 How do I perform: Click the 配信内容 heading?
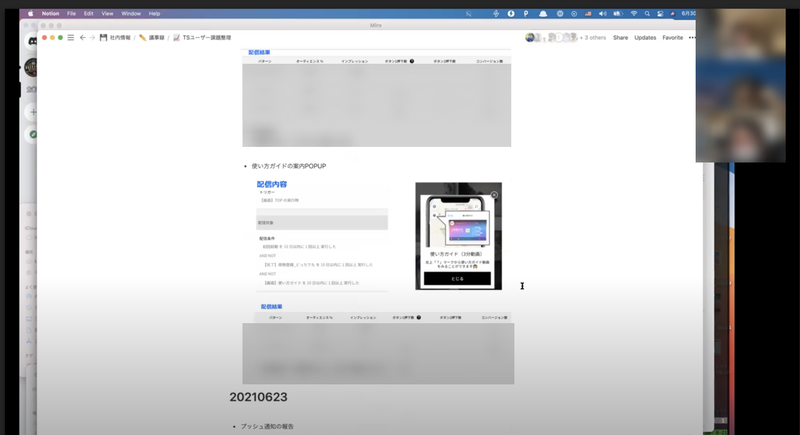271,184
